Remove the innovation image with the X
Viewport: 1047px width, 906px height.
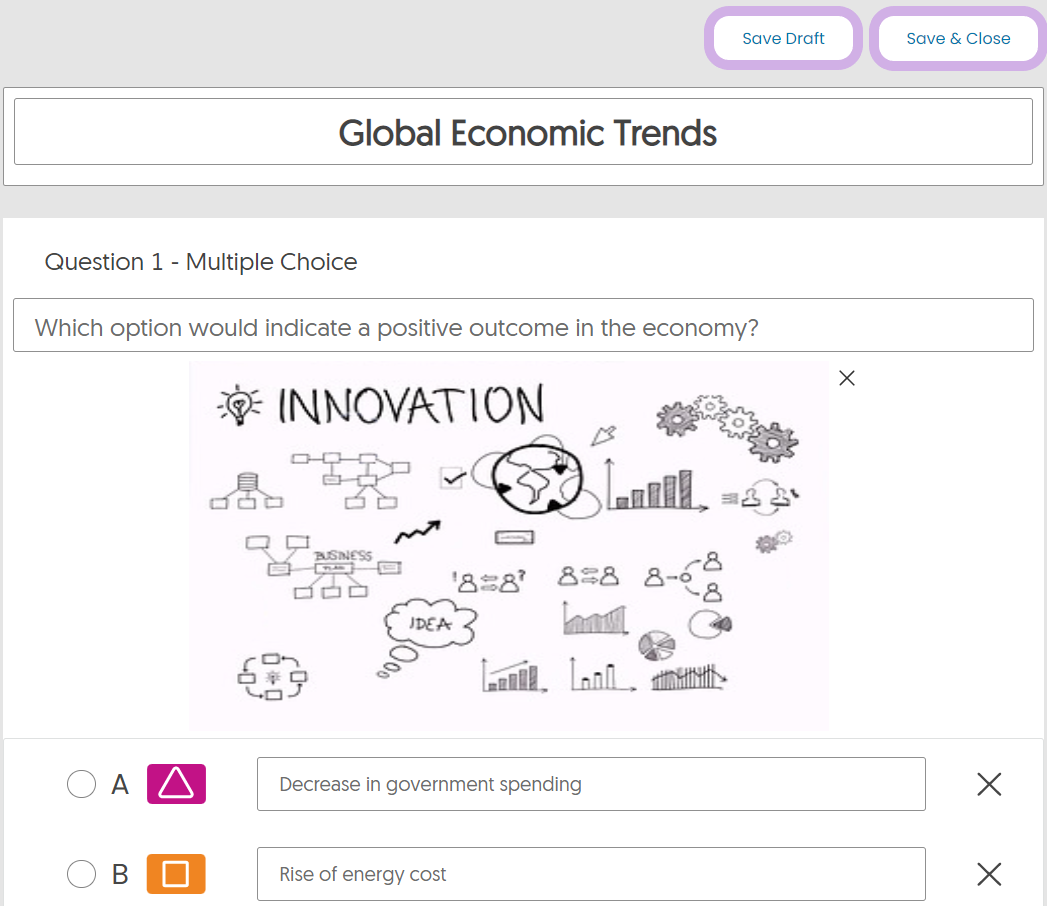click(x=847, y=379)
